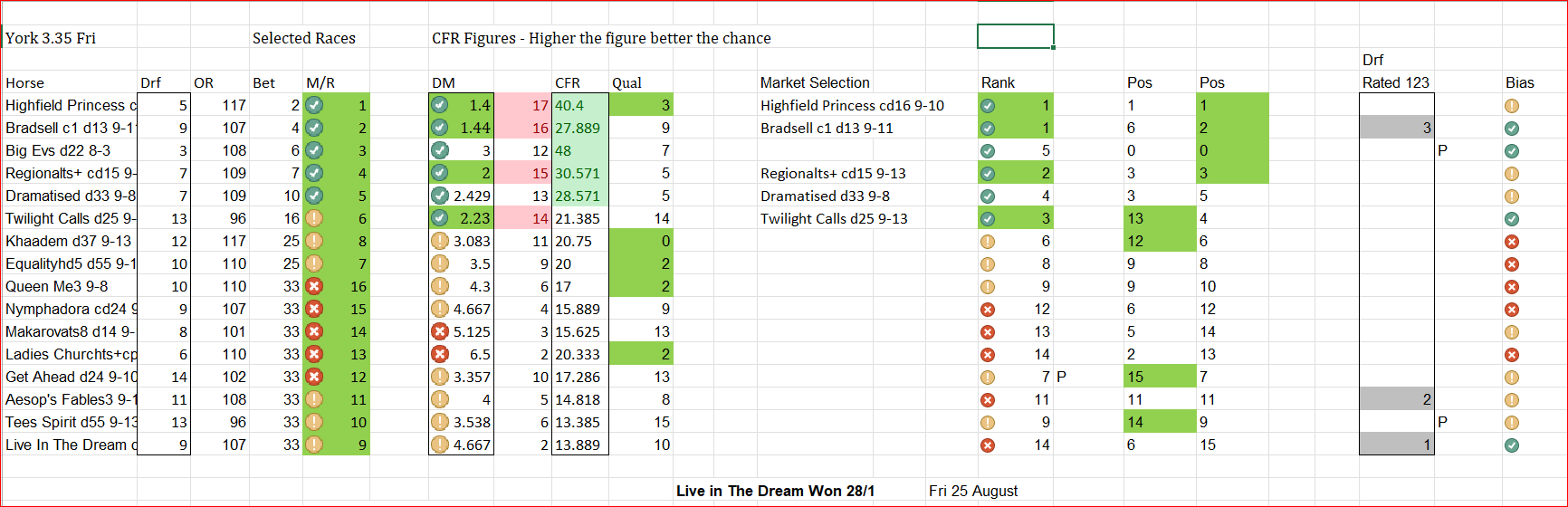Select the Market Selection header cell
The height and width of the screenshot is (507, 1568).
[x=815, y=82]
